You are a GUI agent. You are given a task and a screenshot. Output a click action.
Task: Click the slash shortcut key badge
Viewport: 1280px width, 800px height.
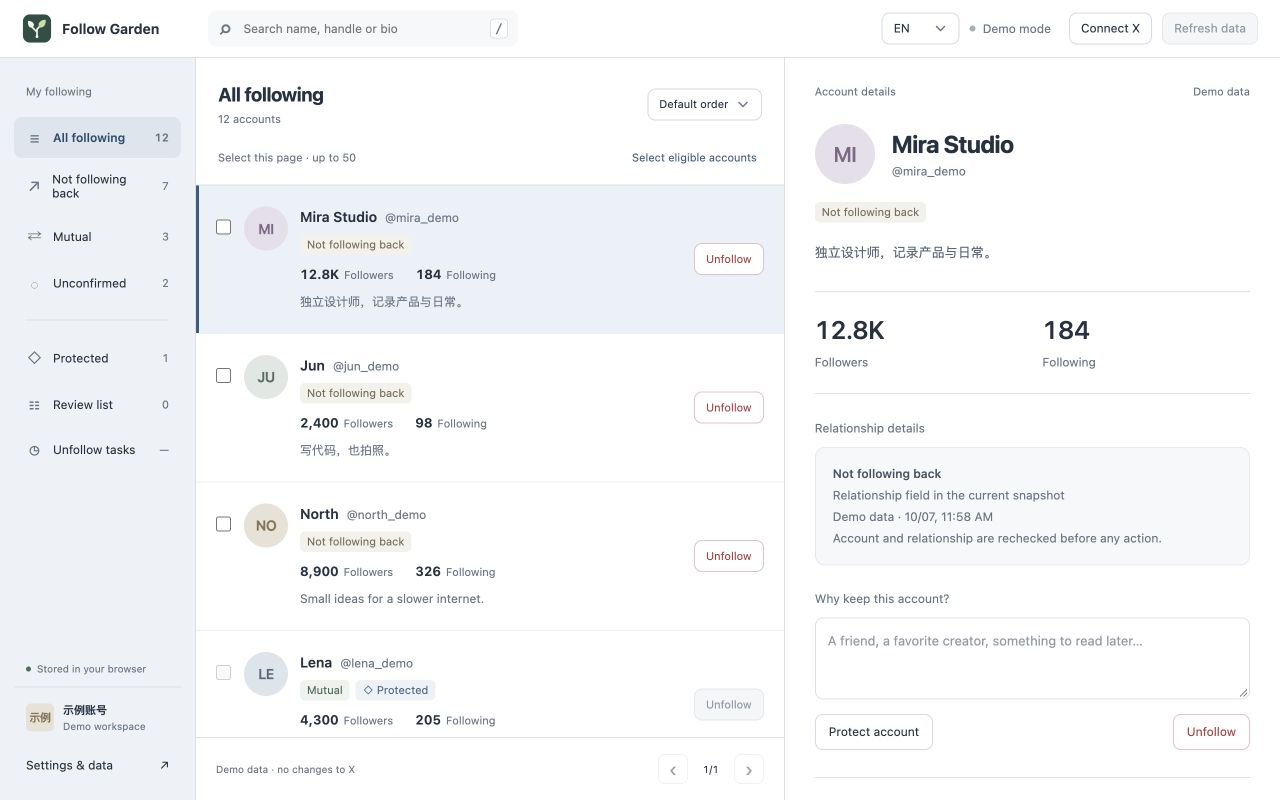click(499, 29)
